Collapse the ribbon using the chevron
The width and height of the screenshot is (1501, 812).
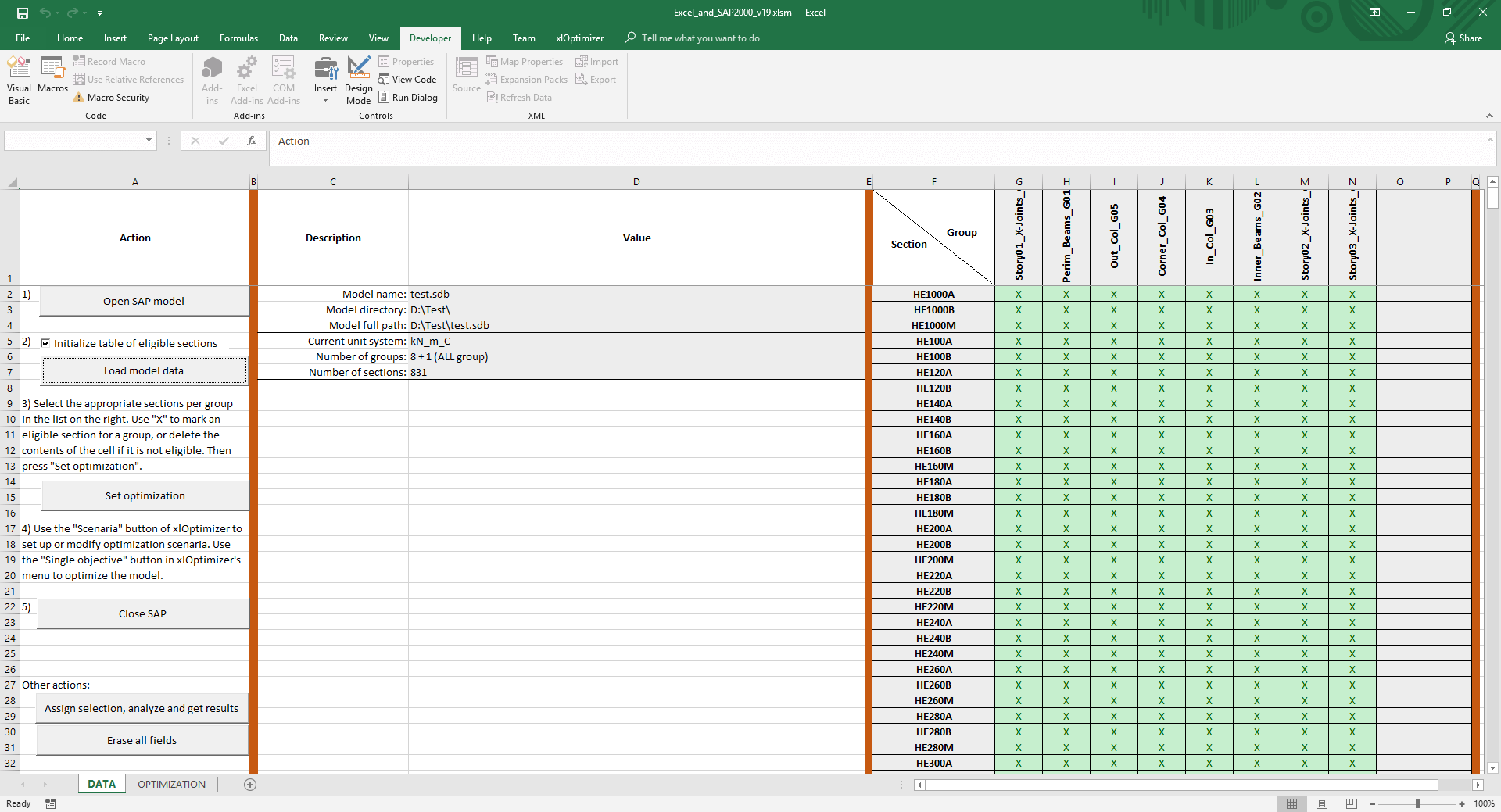pyautogui.click(x=1489, y=116)
